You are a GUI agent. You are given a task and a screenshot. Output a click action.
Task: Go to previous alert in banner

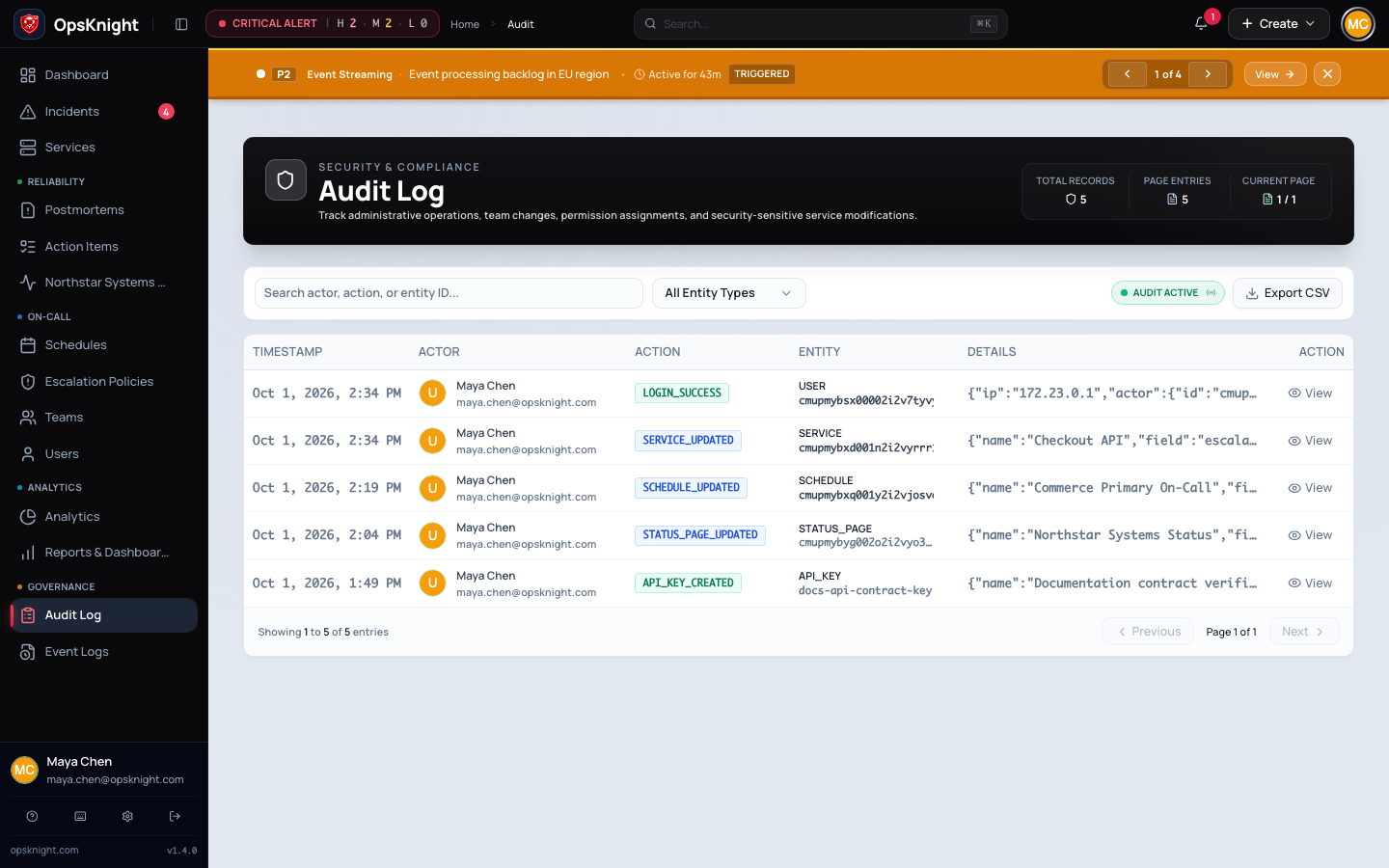point(1127,74)
